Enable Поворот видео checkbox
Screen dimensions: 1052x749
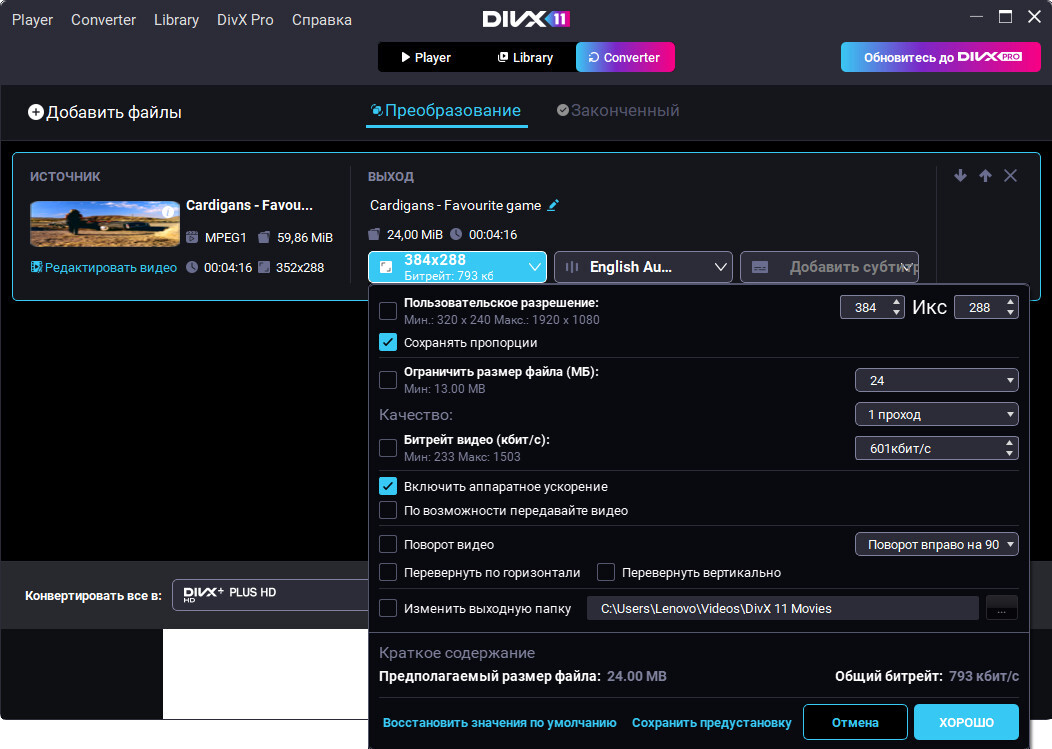pyautogui.click(x=388, y=544)
